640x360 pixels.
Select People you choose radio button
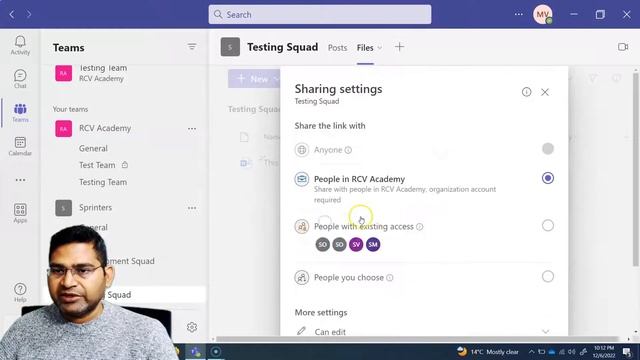(548, 276)
